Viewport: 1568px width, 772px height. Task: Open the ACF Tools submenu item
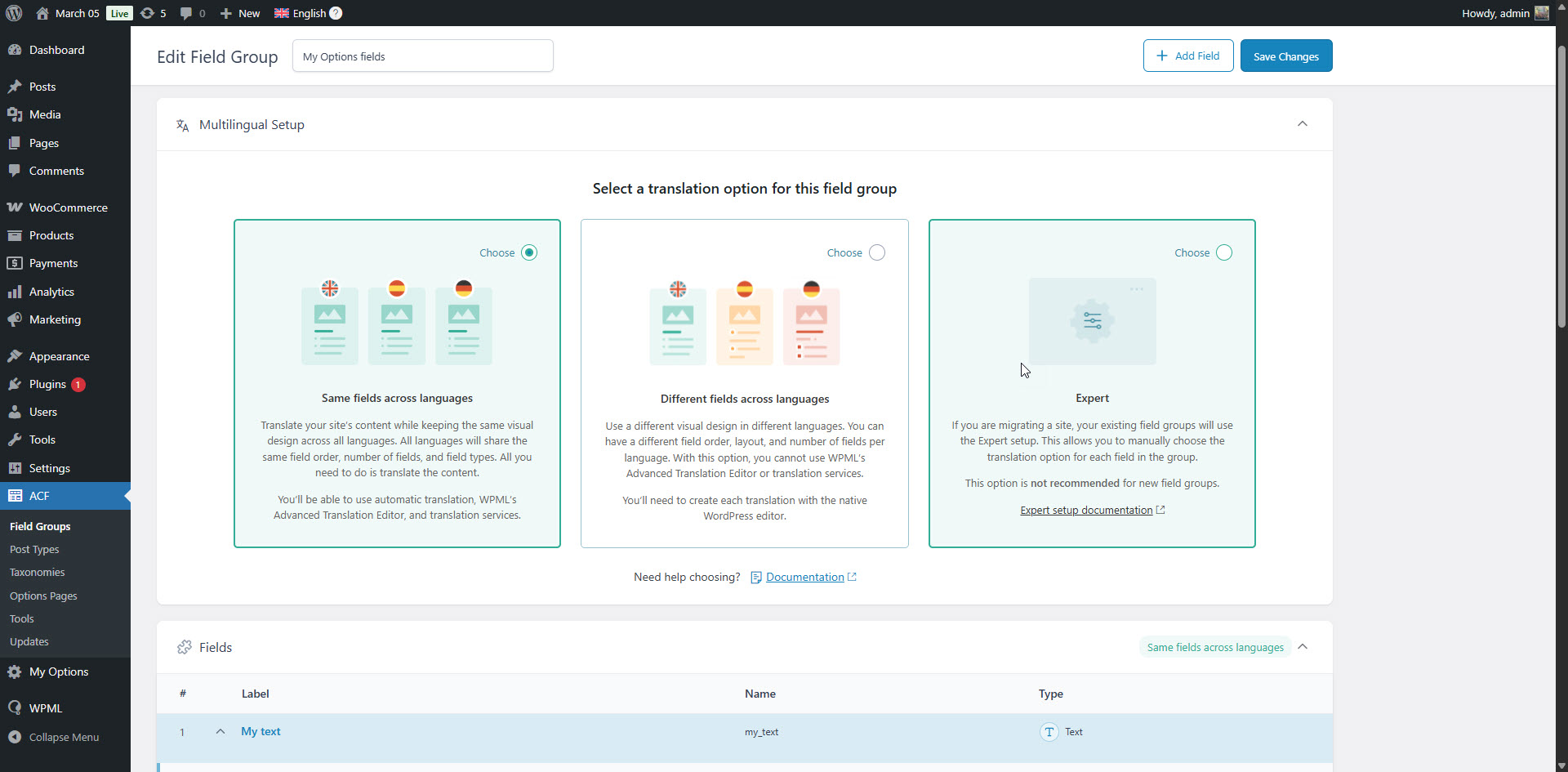pyautogui.click(x=22, y=618)
